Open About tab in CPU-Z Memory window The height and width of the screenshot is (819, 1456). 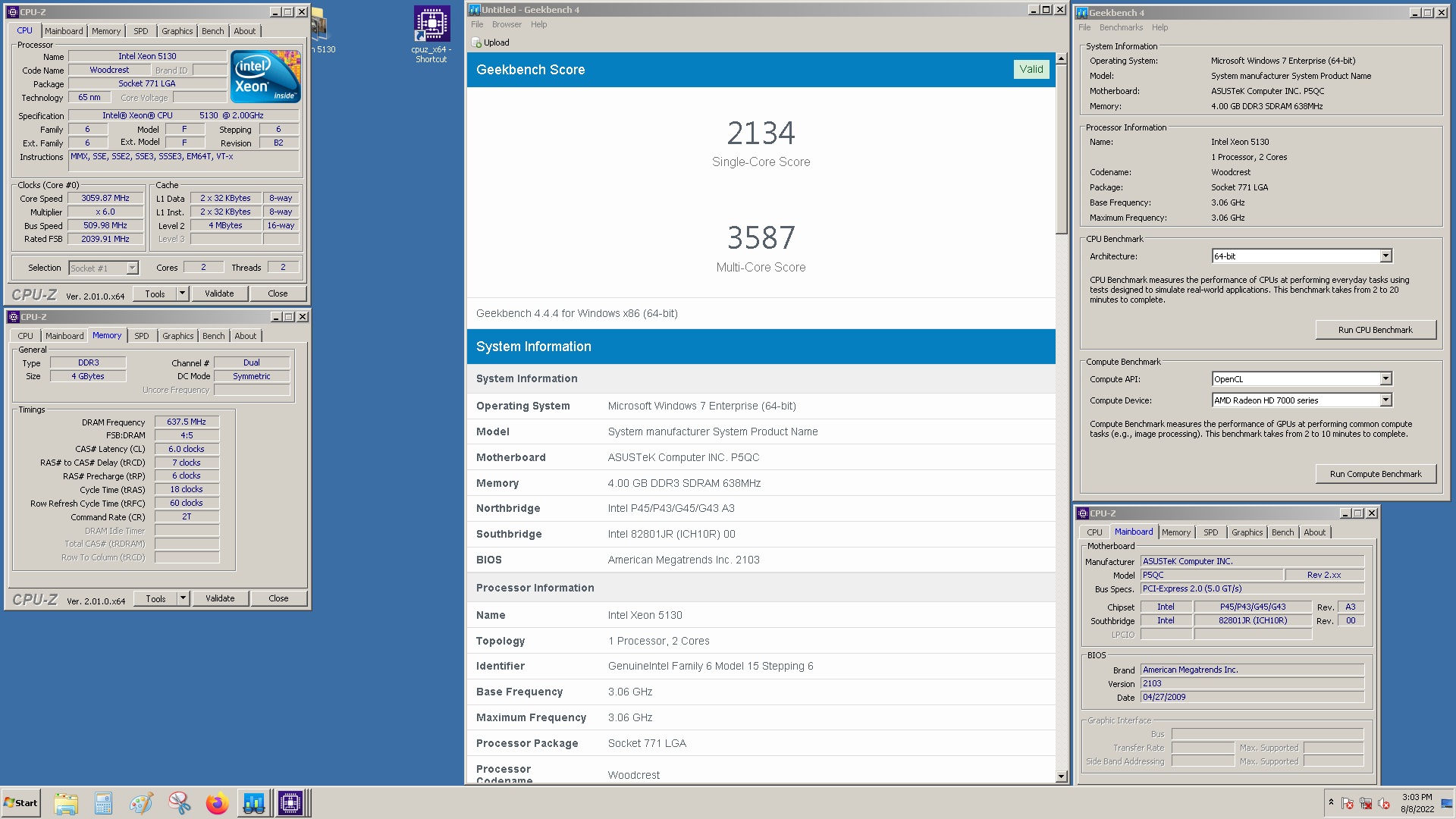[x=246, y=336]
